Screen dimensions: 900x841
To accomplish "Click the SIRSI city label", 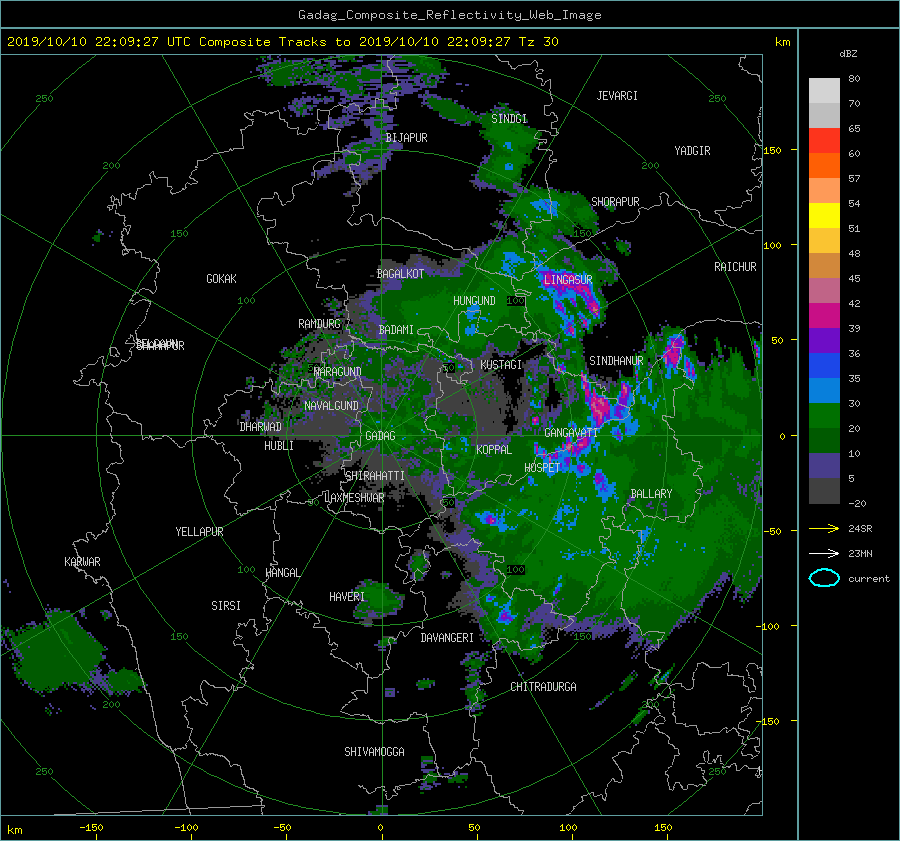I will pos(226,606).
